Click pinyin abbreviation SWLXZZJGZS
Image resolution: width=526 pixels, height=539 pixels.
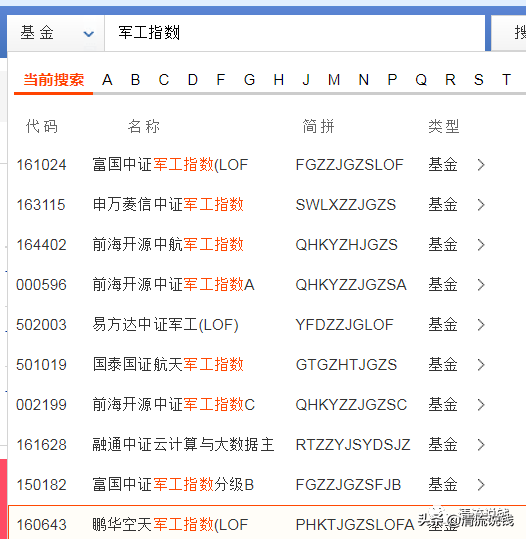point(346,205)
